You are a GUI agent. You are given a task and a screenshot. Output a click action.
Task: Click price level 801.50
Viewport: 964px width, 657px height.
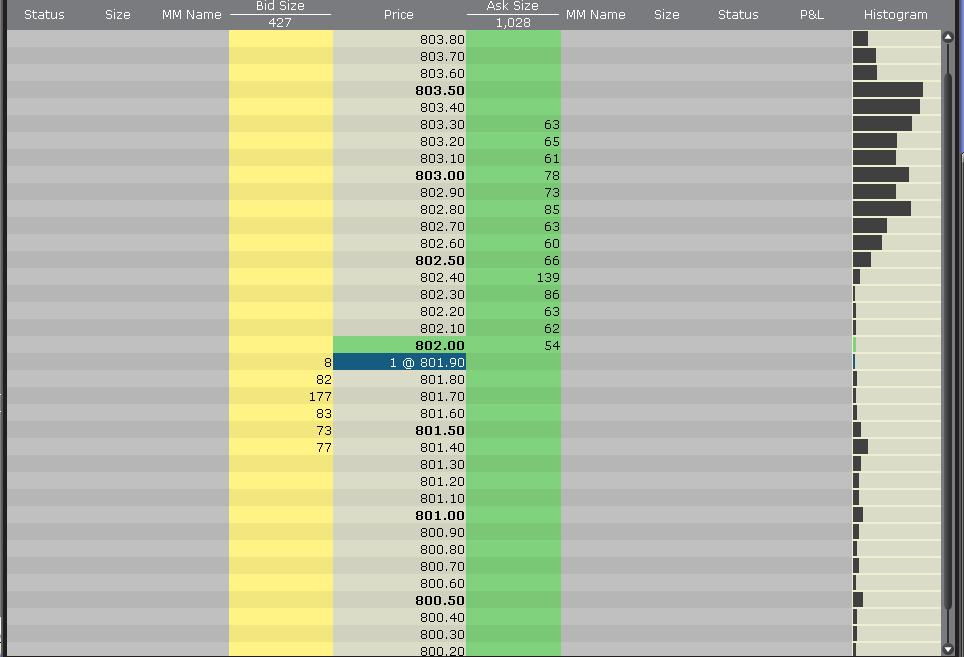pyautogui.click(x=400, y=430)
